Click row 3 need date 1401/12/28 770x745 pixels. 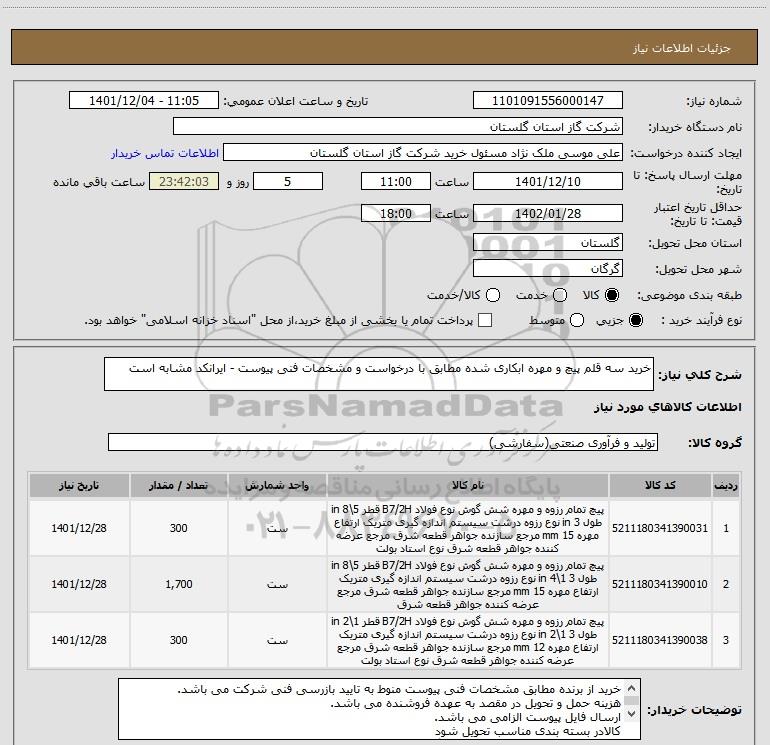(x=79, y=640)
